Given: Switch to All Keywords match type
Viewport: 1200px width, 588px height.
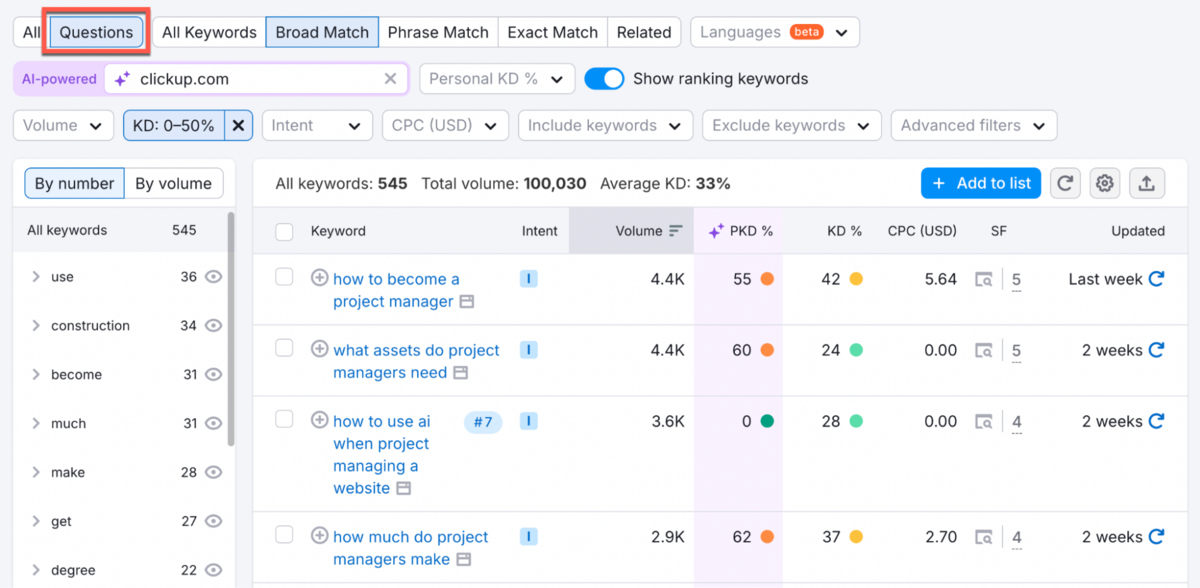Looking at the screenshot, I should coord(209,32).
